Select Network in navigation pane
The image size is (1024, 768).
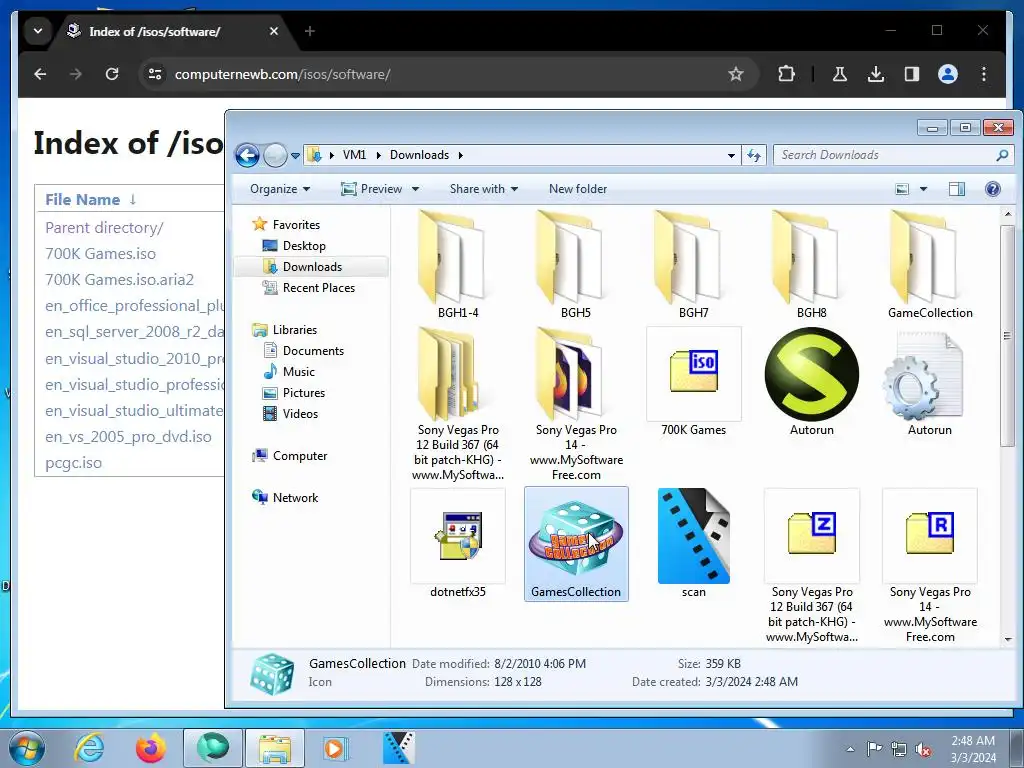pos(295,498)
